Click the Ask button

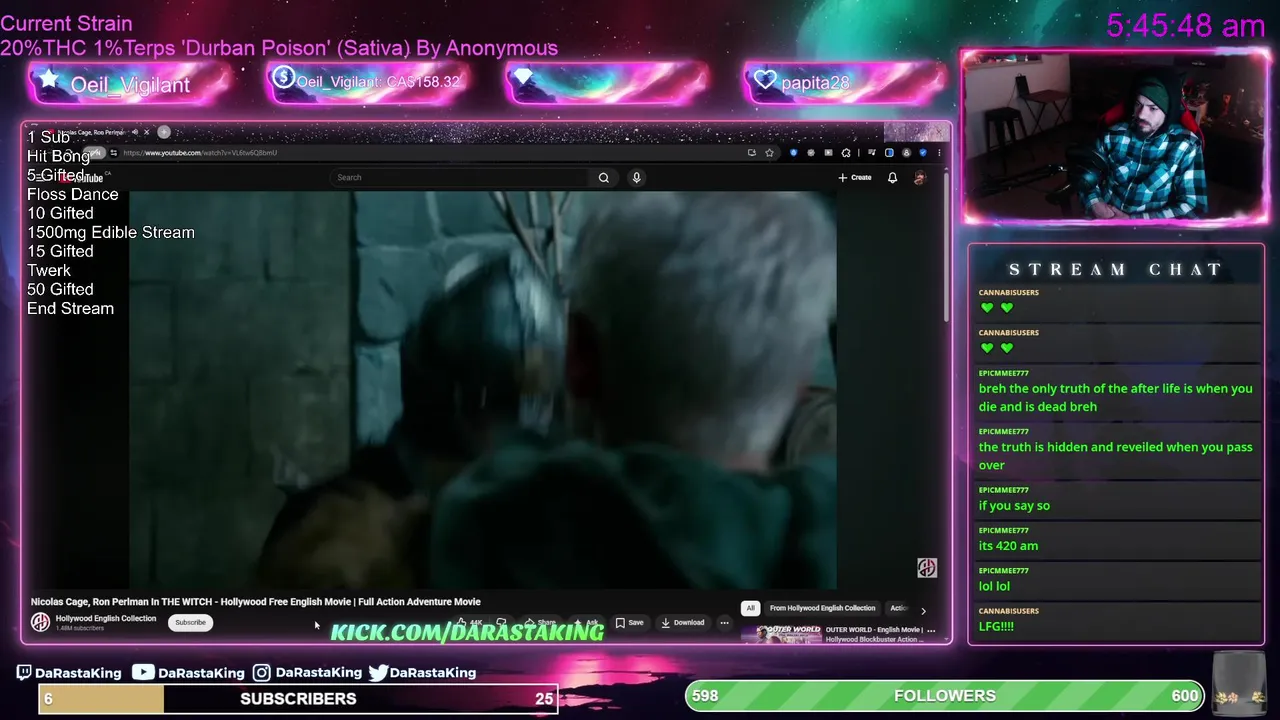[587, 622]
